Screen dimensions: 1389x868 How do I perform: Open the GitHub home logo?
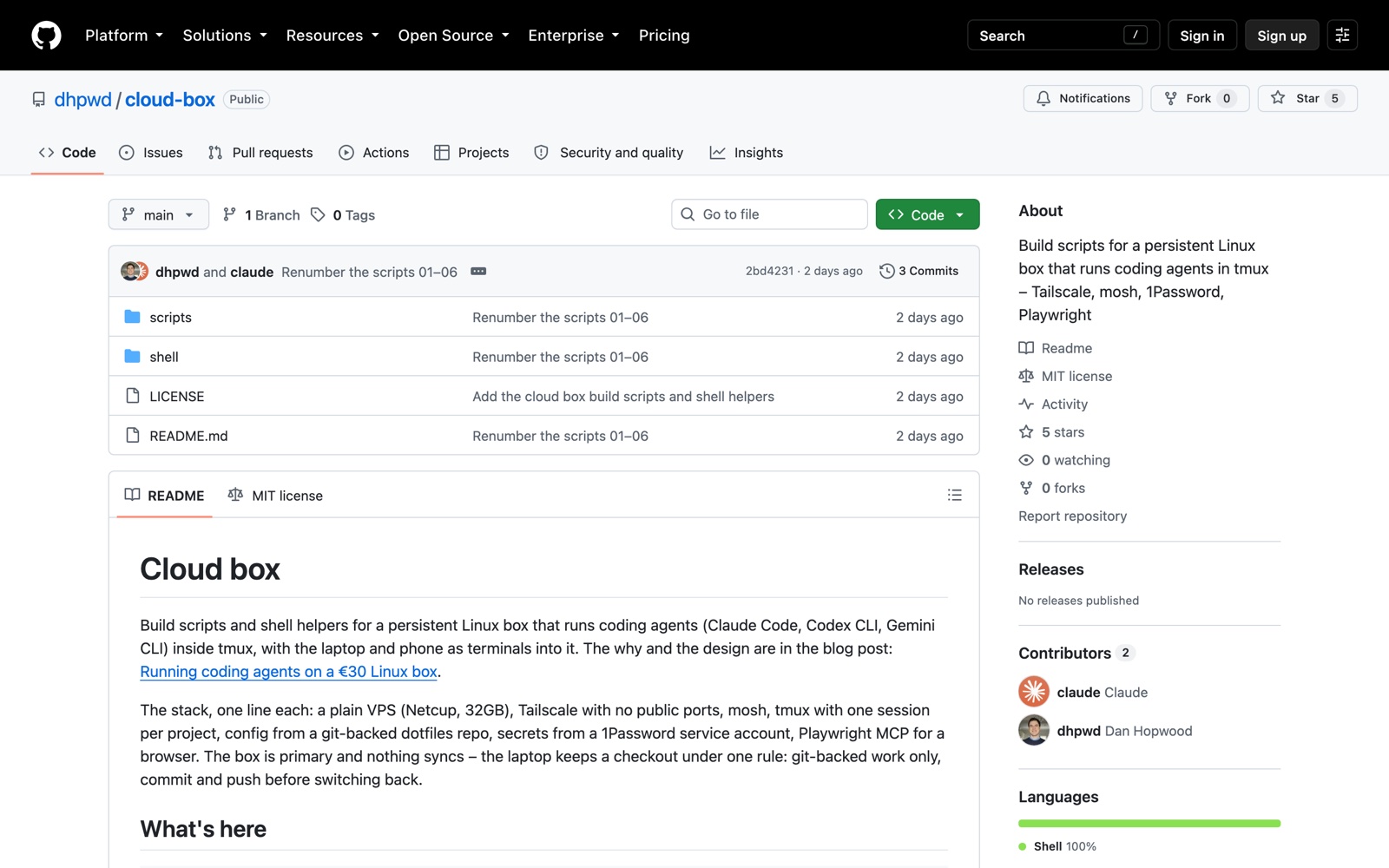click(x=46, y=36)
